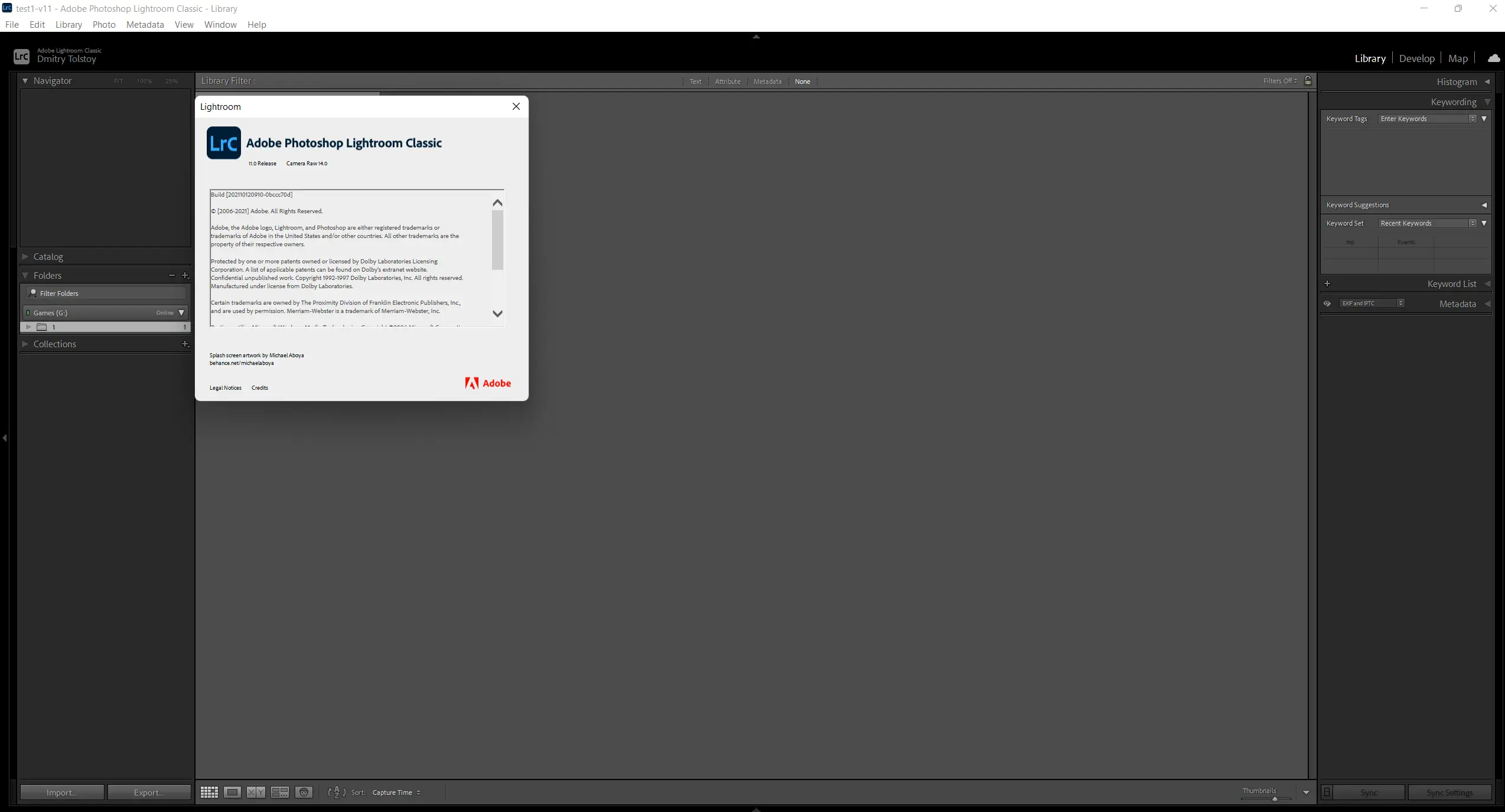Open the Sort Capture Time dropdown
Image resolution: width=1505 pixels, height=812 pixels.
[x=396, y=793]
